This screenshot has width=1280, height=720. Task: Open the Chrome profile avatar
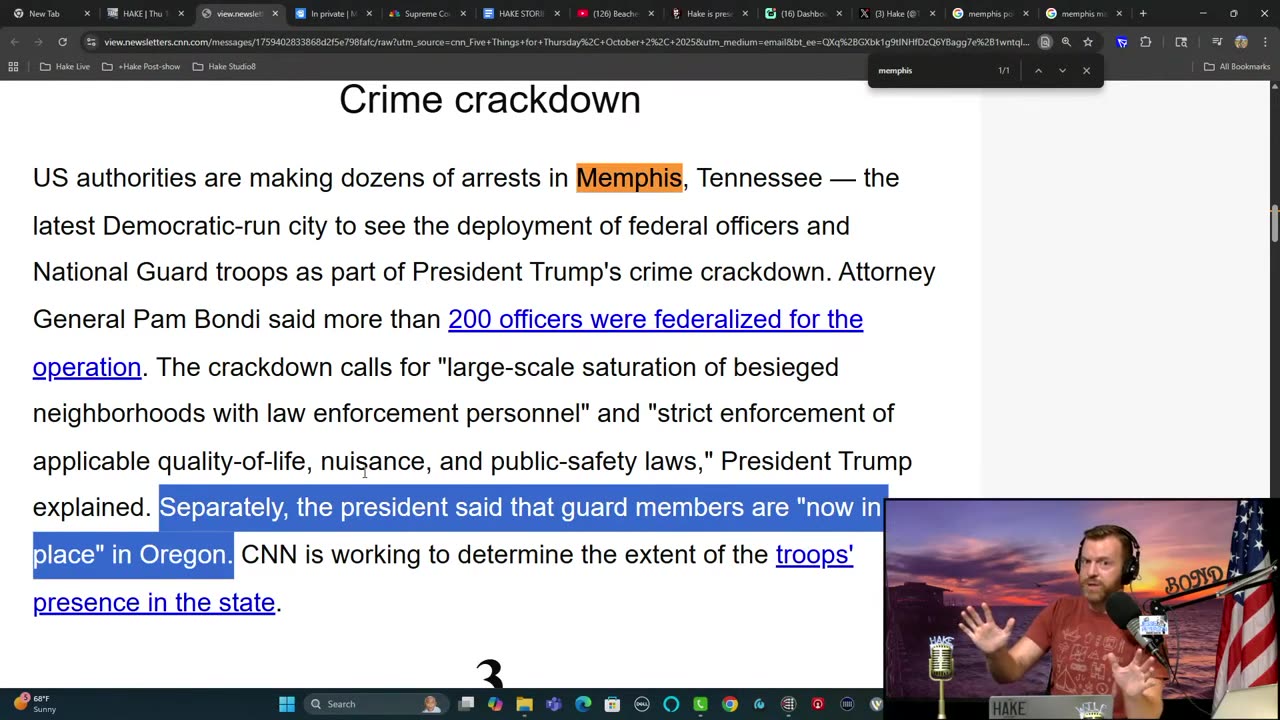pyautogui.click(x=1241, y=42)
